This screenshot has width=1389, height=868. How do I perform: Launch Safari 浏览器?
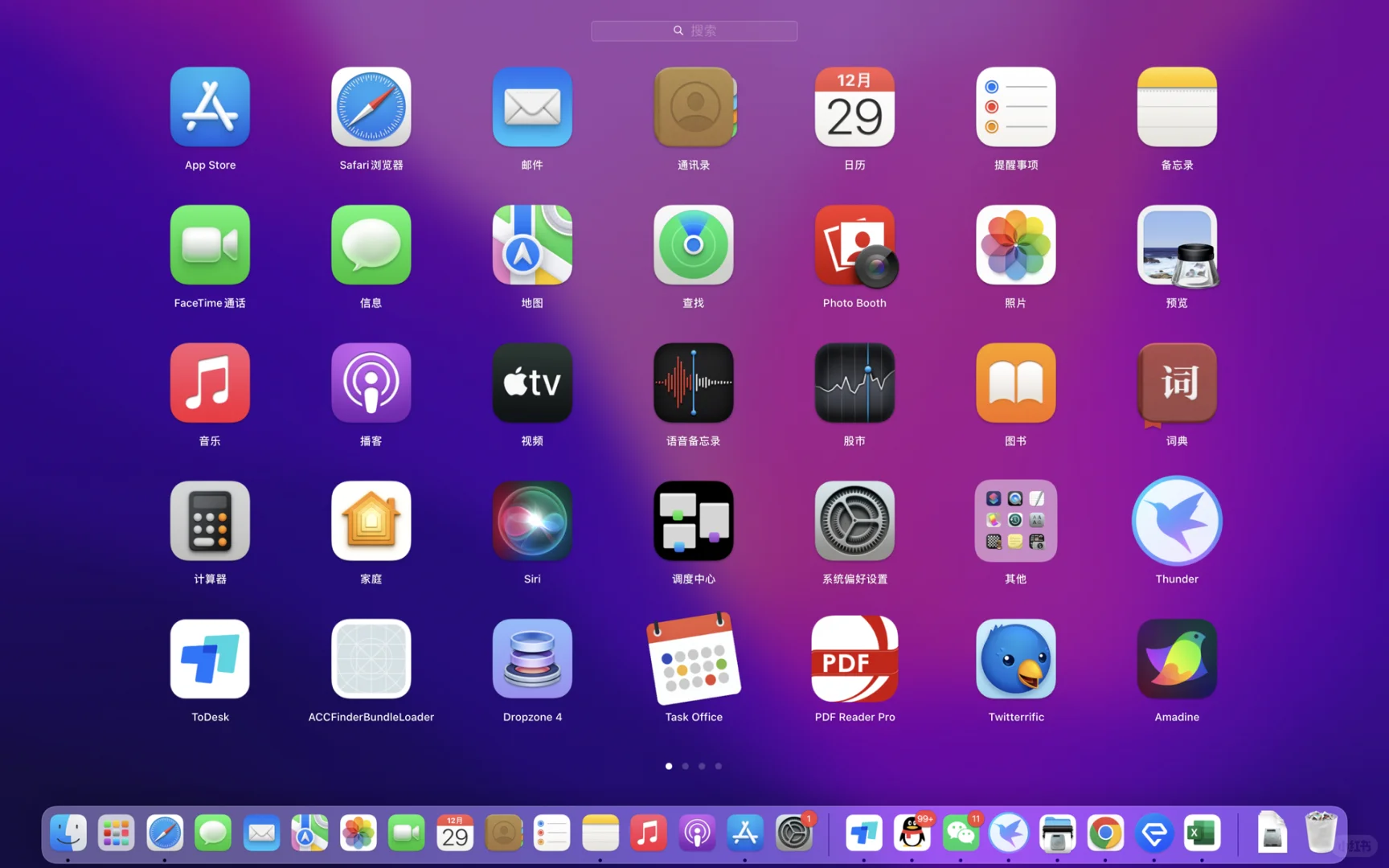tap(371, 107)
